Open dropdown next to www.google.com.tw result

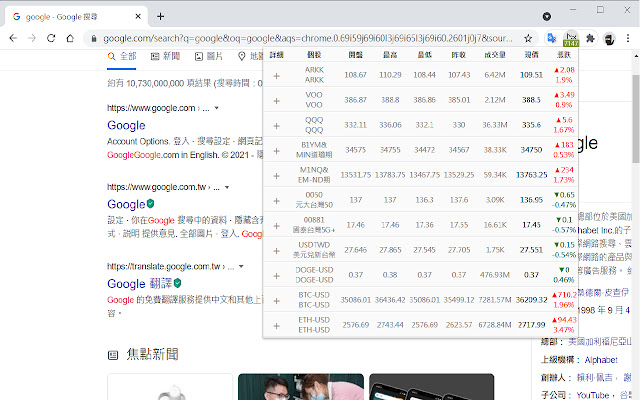227,187
